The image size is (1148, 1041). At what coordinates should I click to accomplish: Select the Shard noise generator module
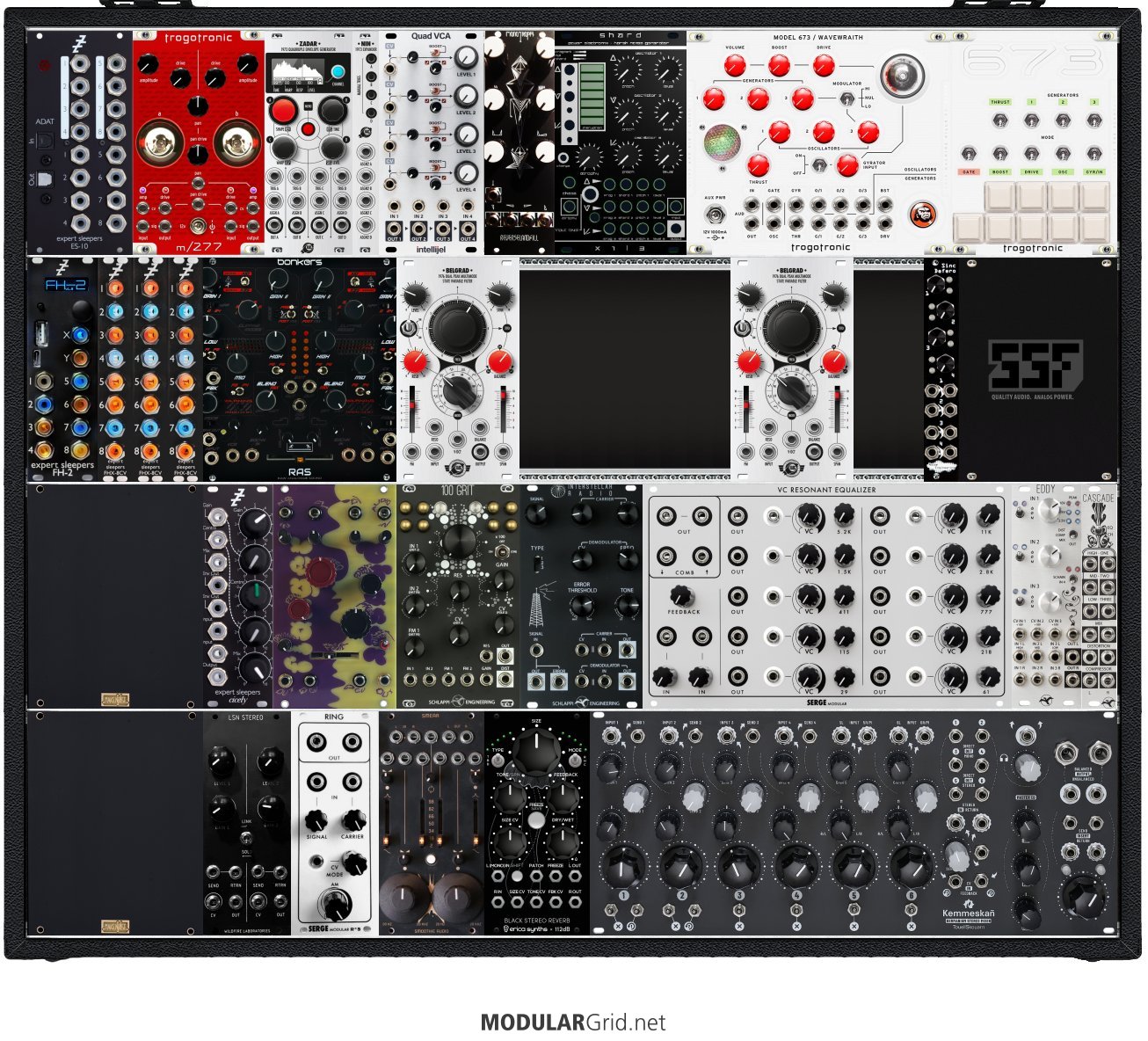click(x=621, y=142)
